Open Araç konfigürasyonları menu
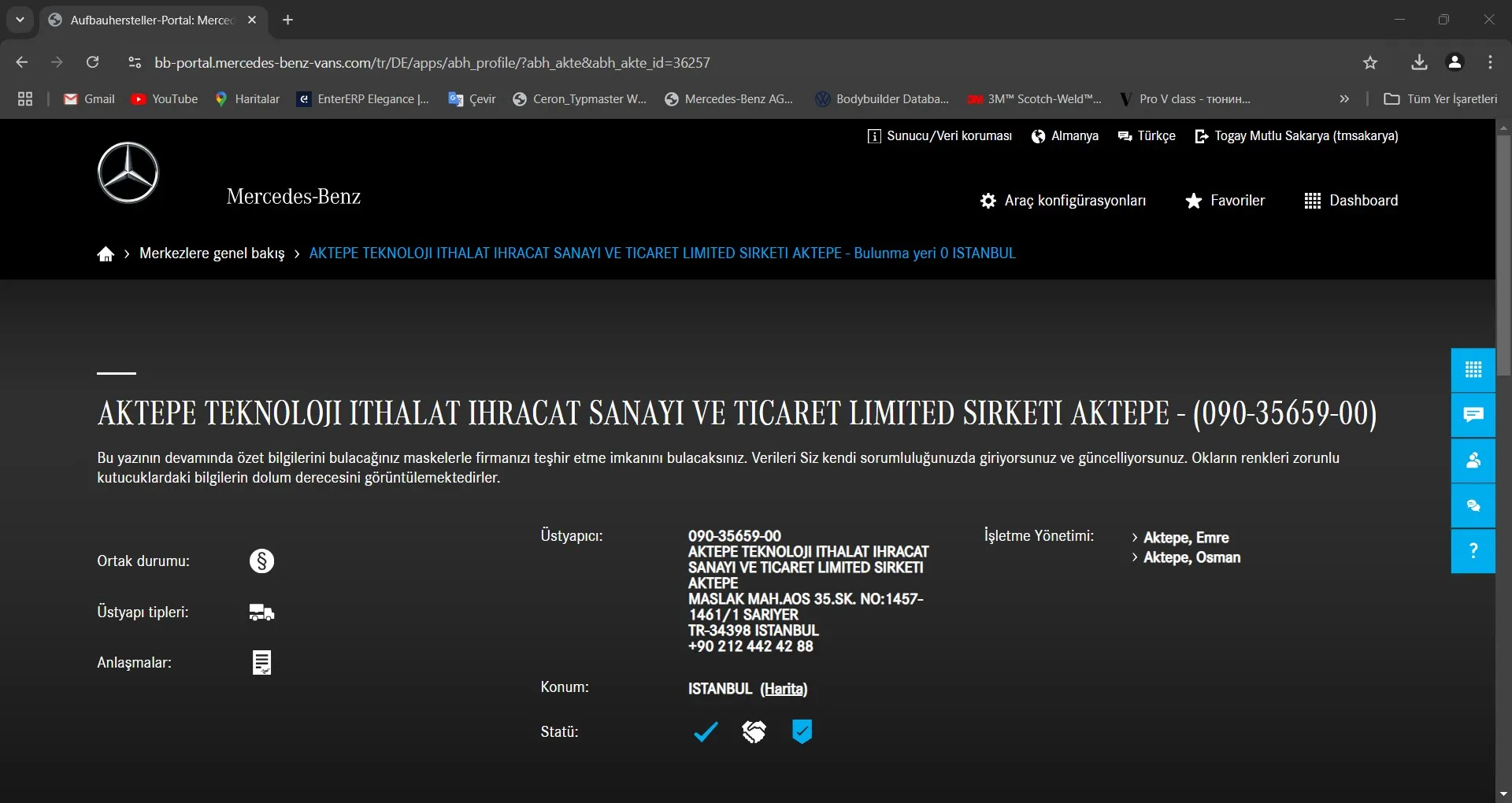 click(1063, 201)
